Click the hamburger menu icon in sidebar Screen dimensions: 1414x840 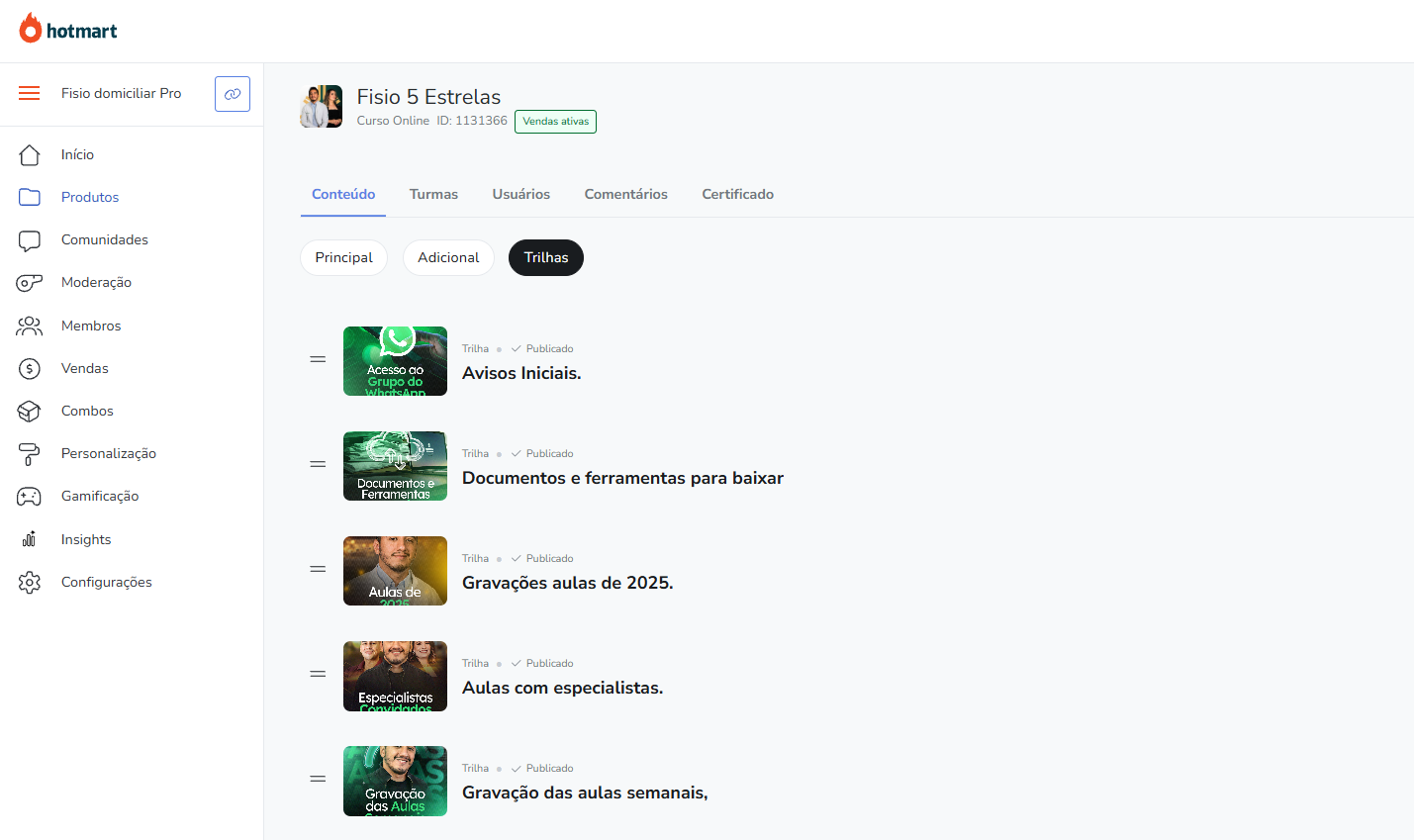coord(30,93)
